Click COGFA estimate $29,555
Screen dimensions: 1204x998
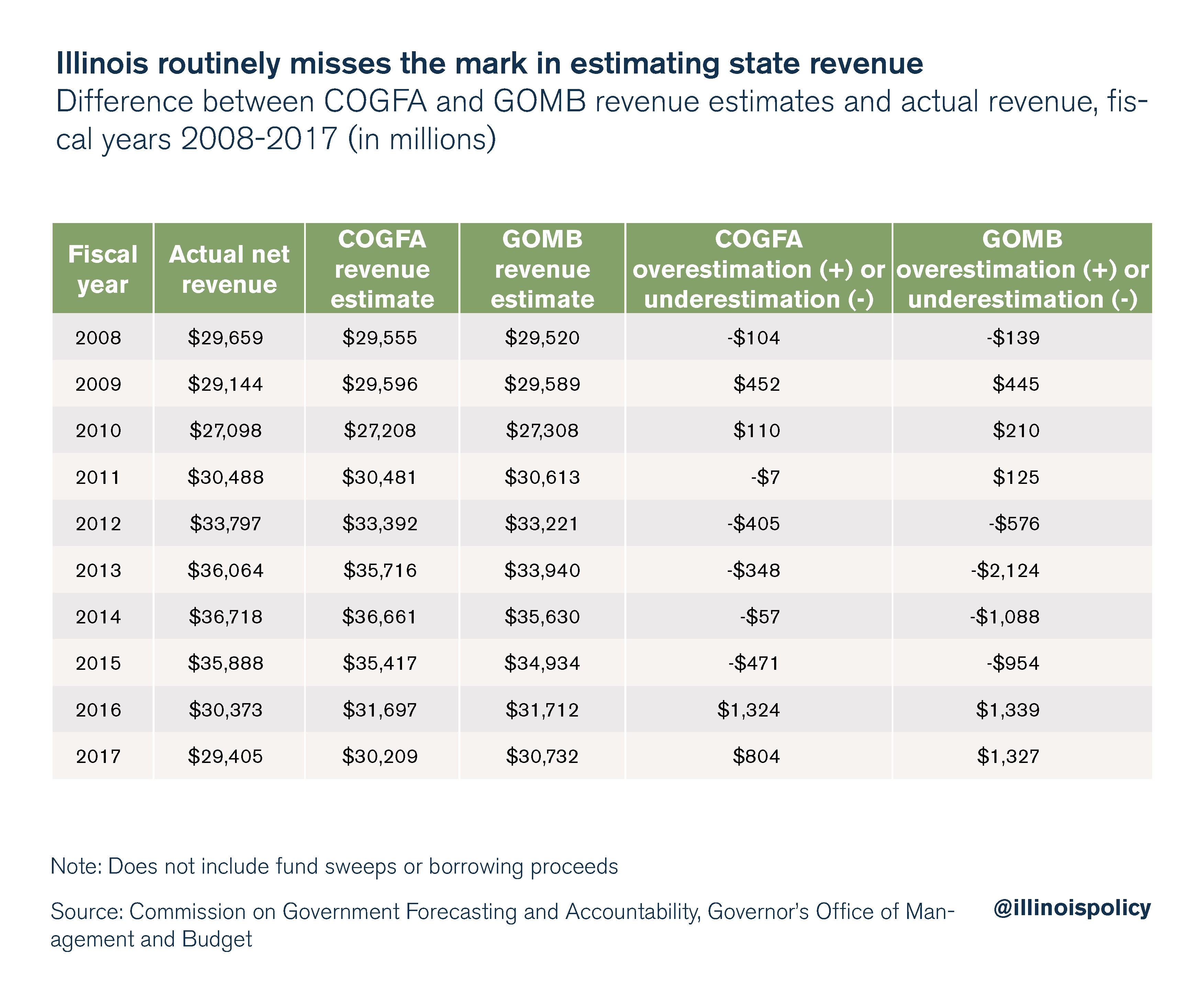click(380, 337)
